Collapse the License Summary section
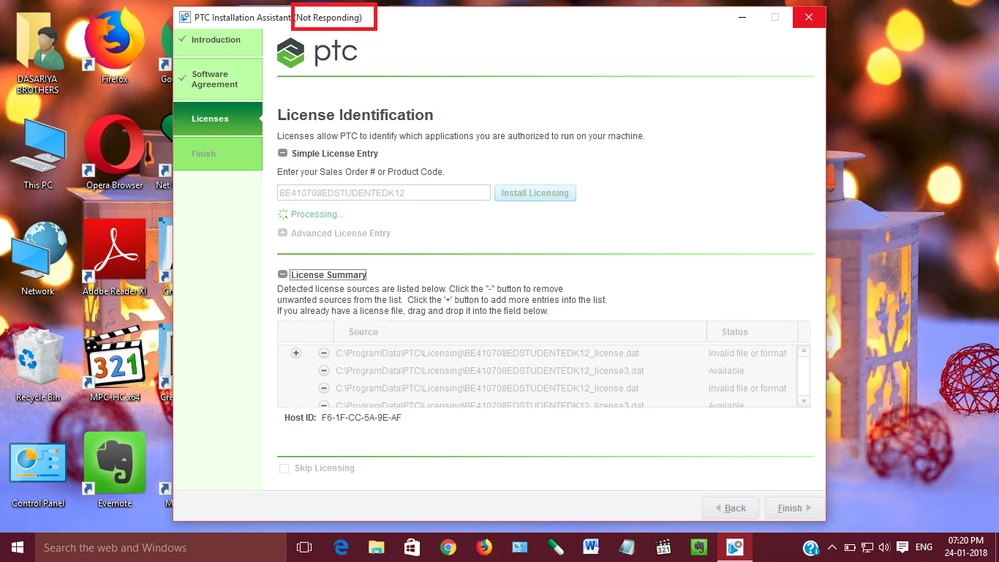 pyautogui.click(x=282, y=274)
